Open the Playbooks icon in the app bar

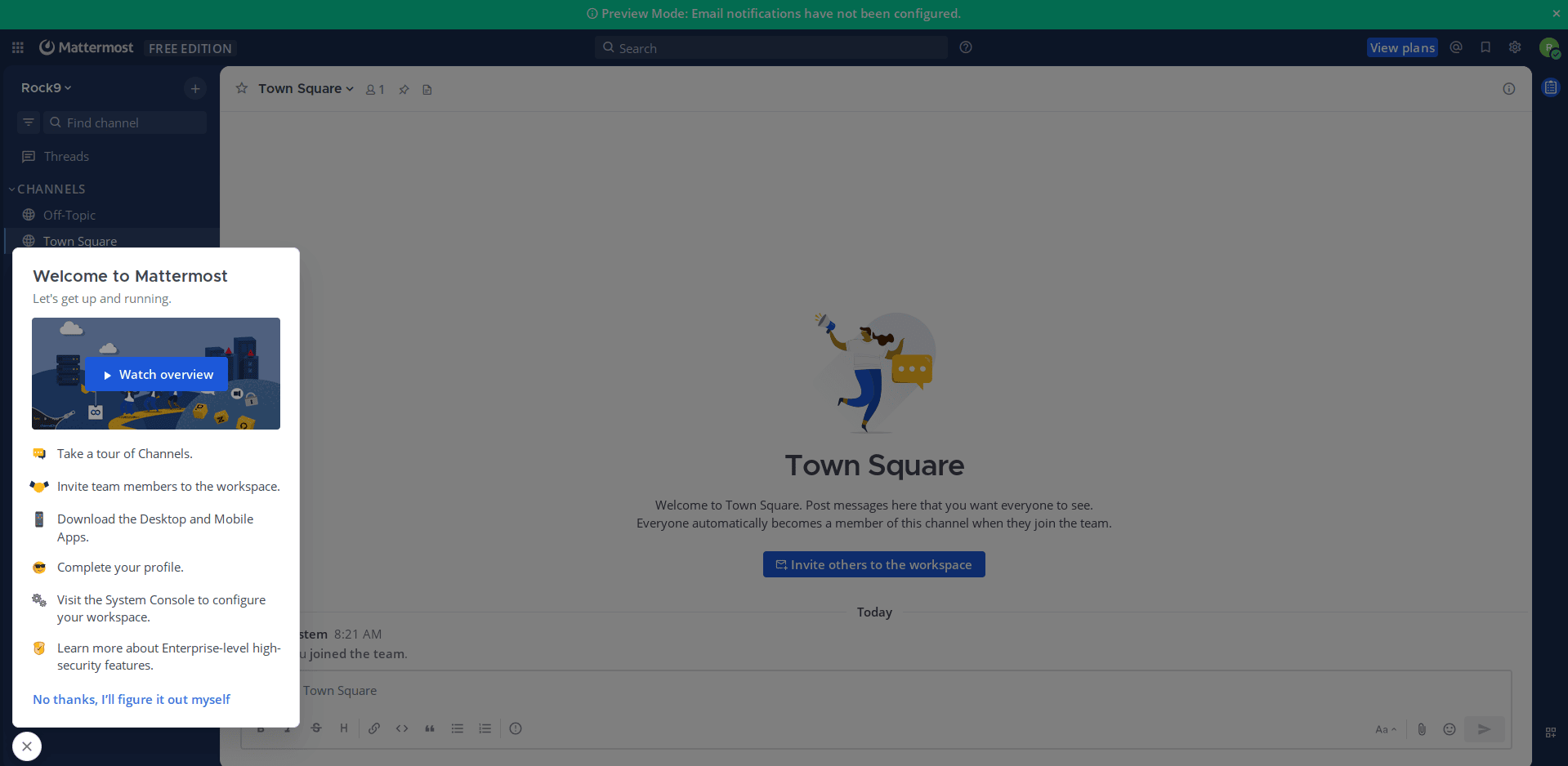[1551, 87]
